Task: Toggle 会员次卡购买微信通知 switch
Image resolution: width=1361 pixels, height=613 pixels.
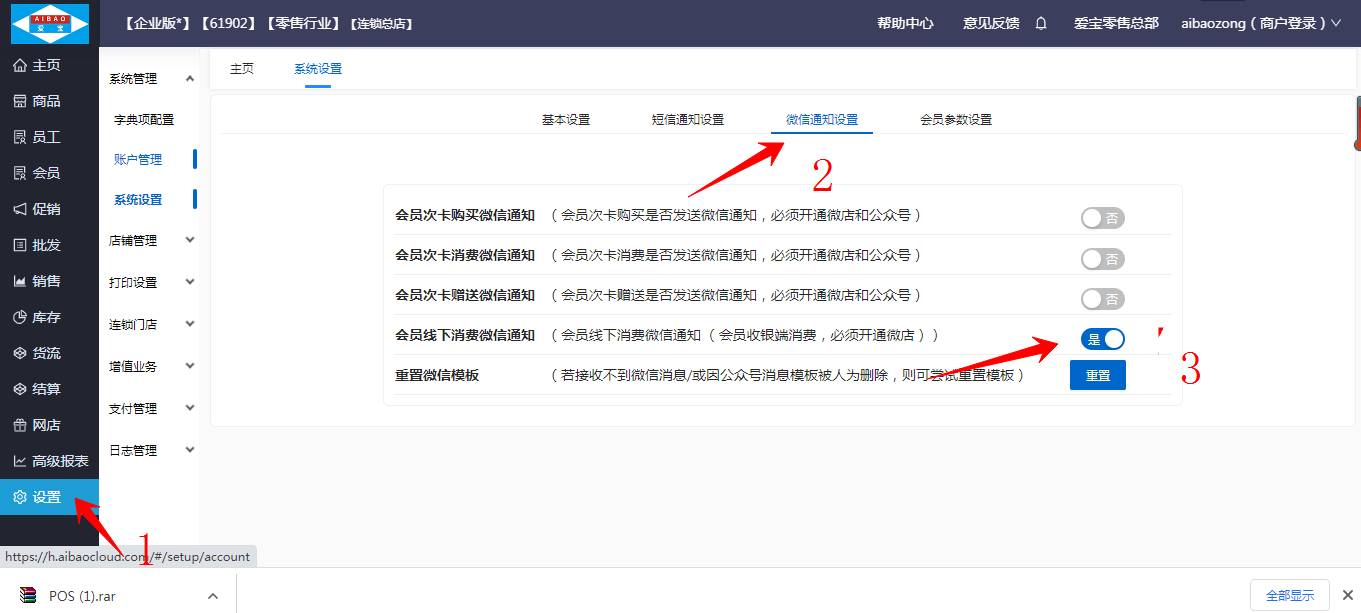Action: (x=1102, y=218)
